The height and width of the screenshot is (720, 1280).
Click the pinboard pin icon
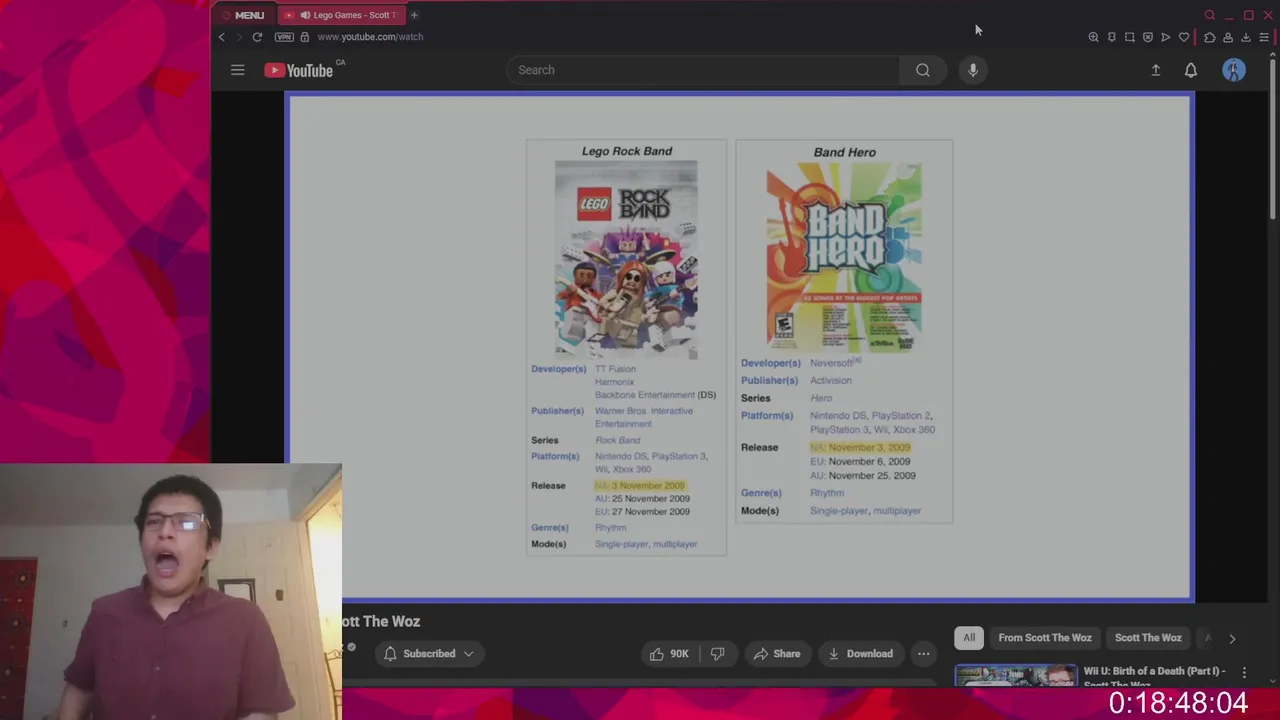[1111, 37]
